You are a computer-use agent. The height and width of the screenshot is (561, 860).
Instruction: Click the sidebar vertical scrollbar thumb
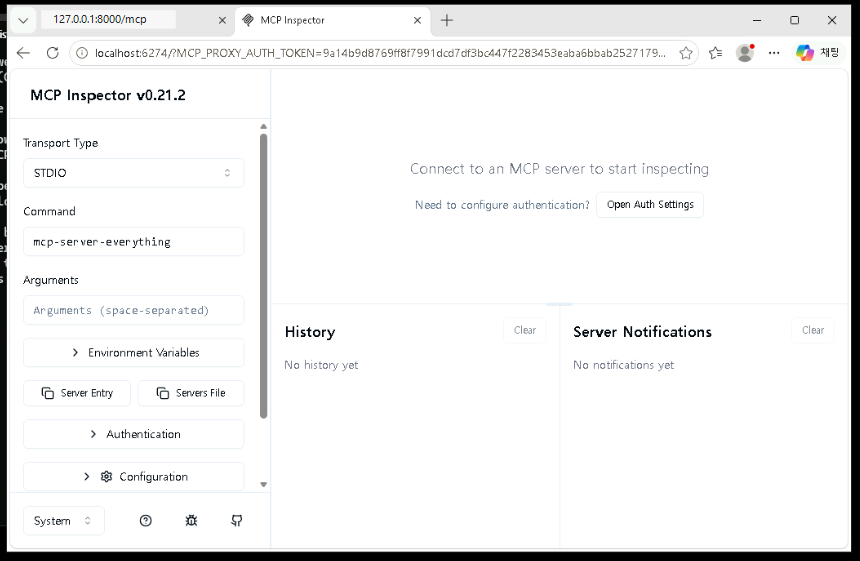tap(263, 276)
